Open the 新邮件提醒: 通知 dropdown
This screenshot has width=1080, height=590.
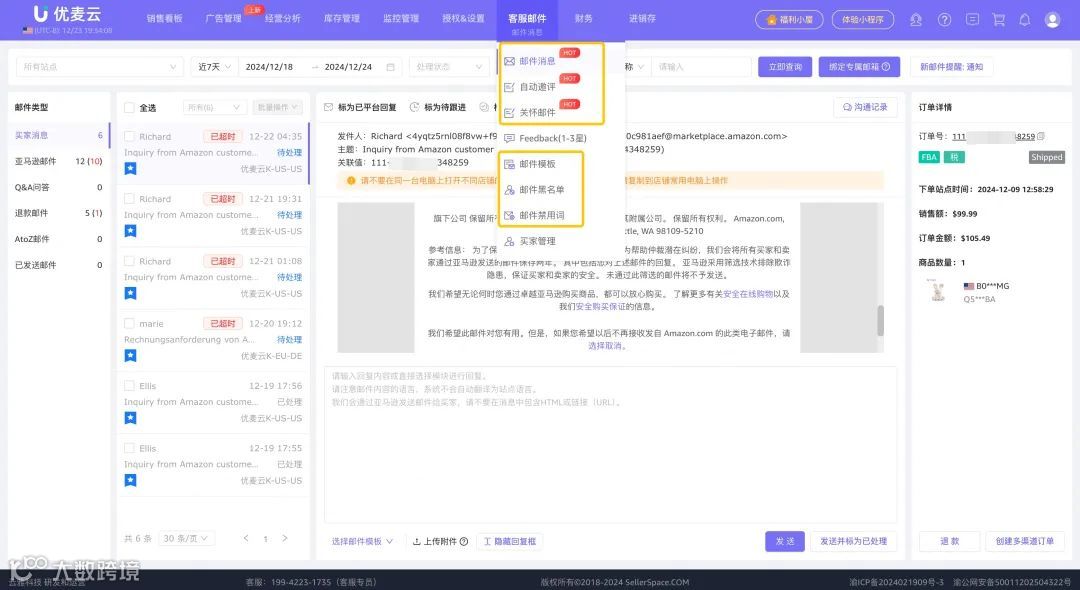pos(951,67)
